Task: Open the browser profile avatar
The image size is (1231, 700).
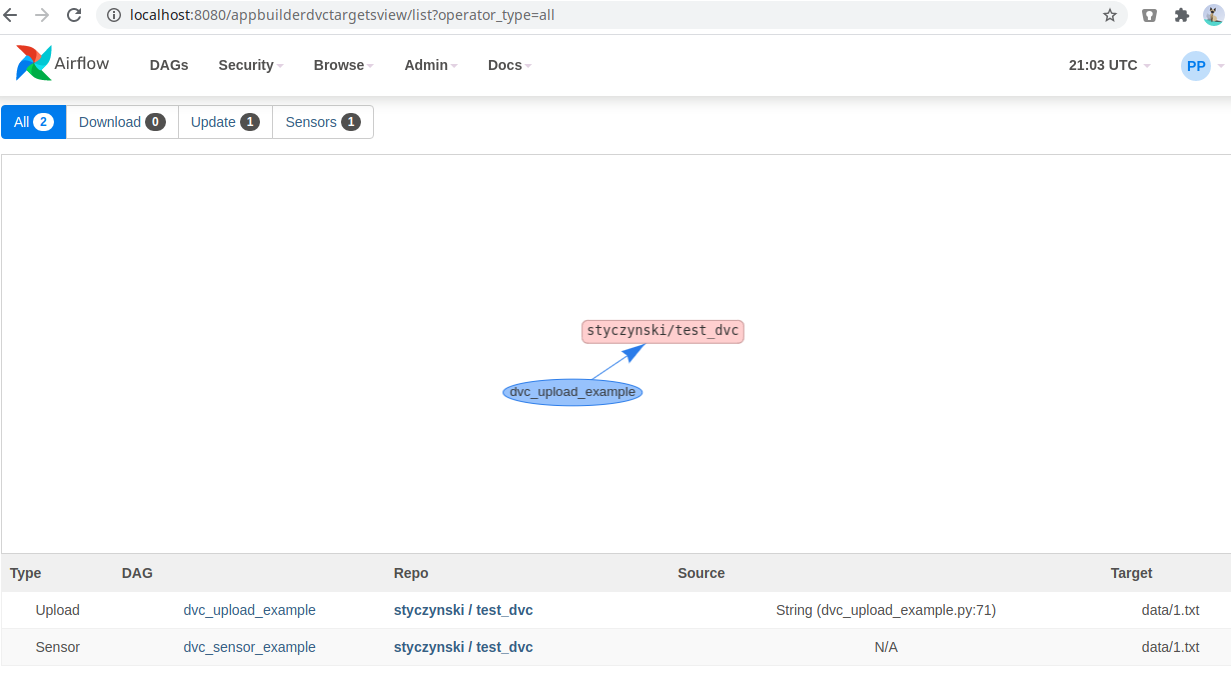Action: click(x=1213, y=15)
